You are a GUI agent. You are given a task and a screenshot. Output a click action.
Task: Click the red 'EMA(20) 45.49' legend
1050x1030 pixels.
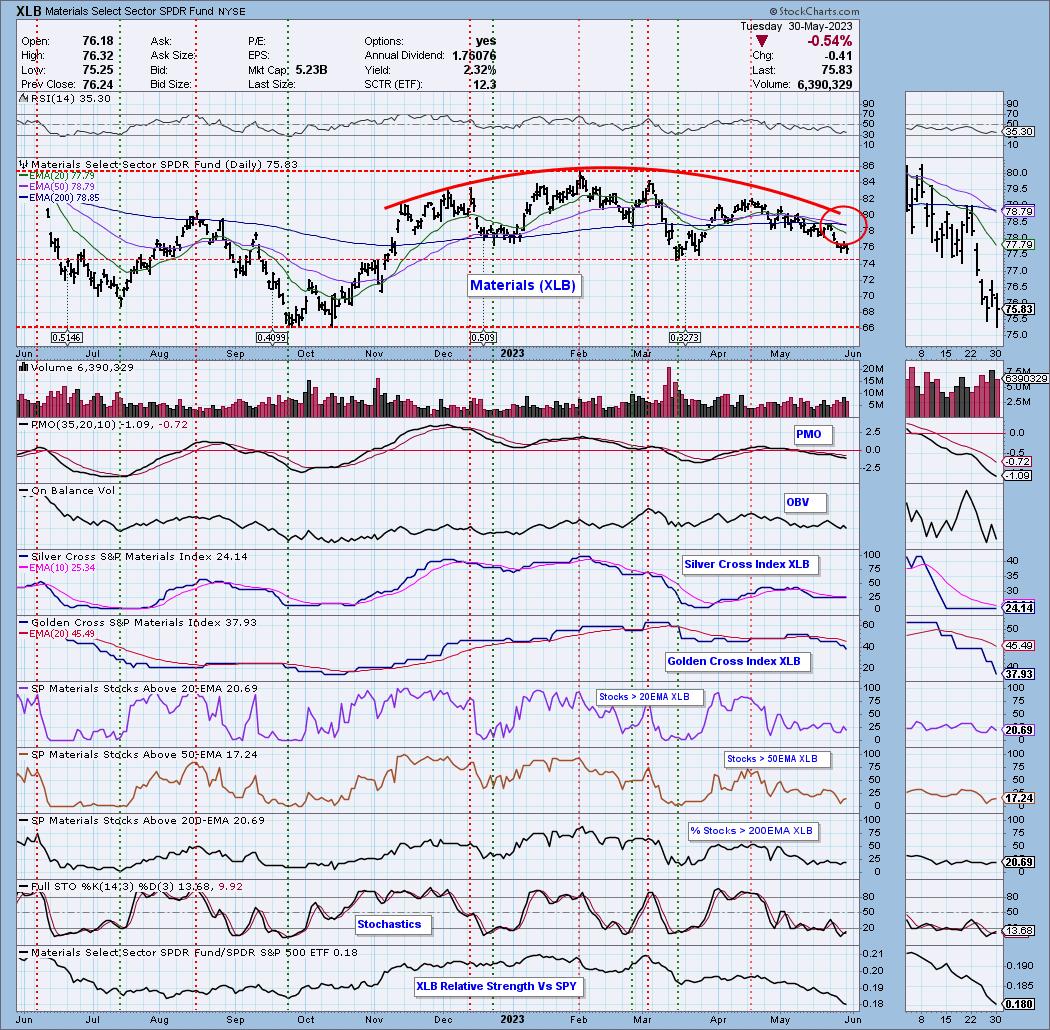click(x=56, y=634)
